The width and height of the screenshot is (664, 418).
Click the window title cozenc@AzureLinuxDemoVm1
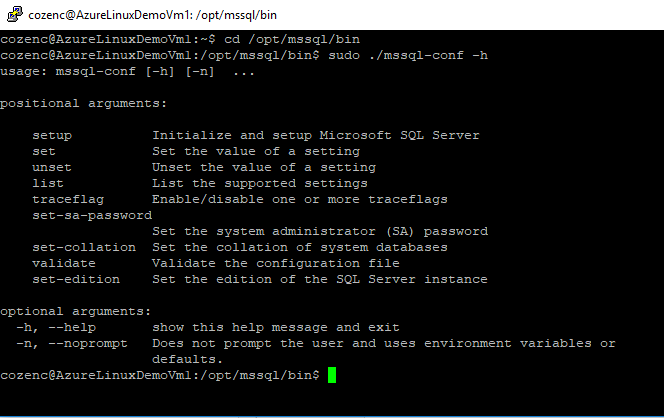(x=152, y=15)
